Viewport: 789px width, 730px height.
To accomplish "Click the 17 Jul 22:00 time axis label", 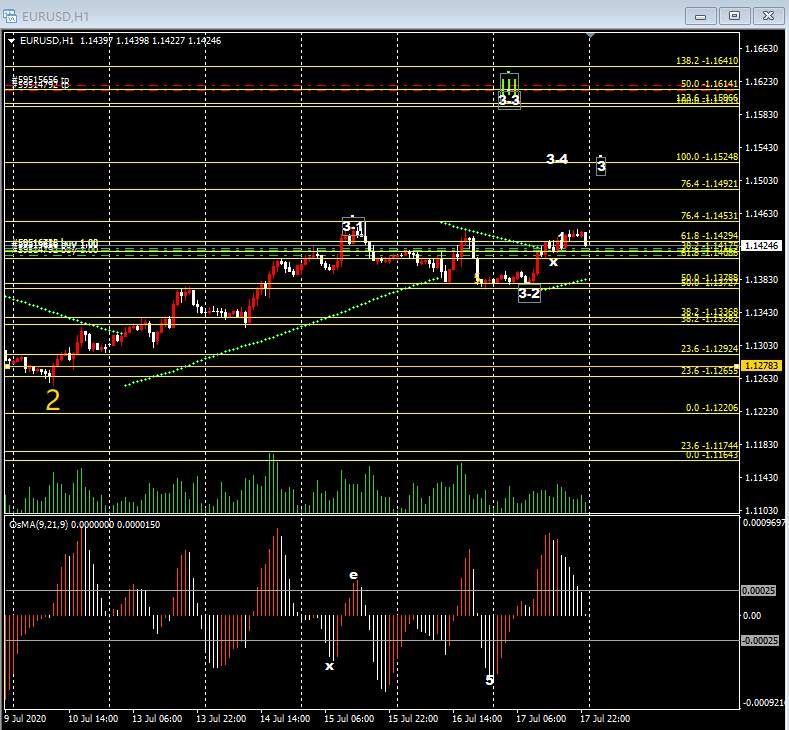I will tap(605, 719).
